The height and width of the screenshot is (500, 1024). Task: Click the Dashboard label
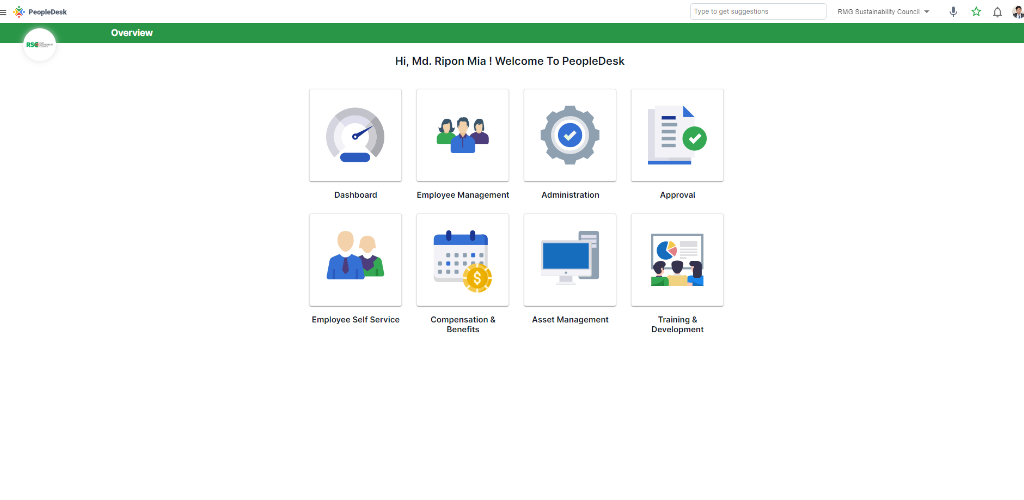pyautogui.click(x=355, y=195)
